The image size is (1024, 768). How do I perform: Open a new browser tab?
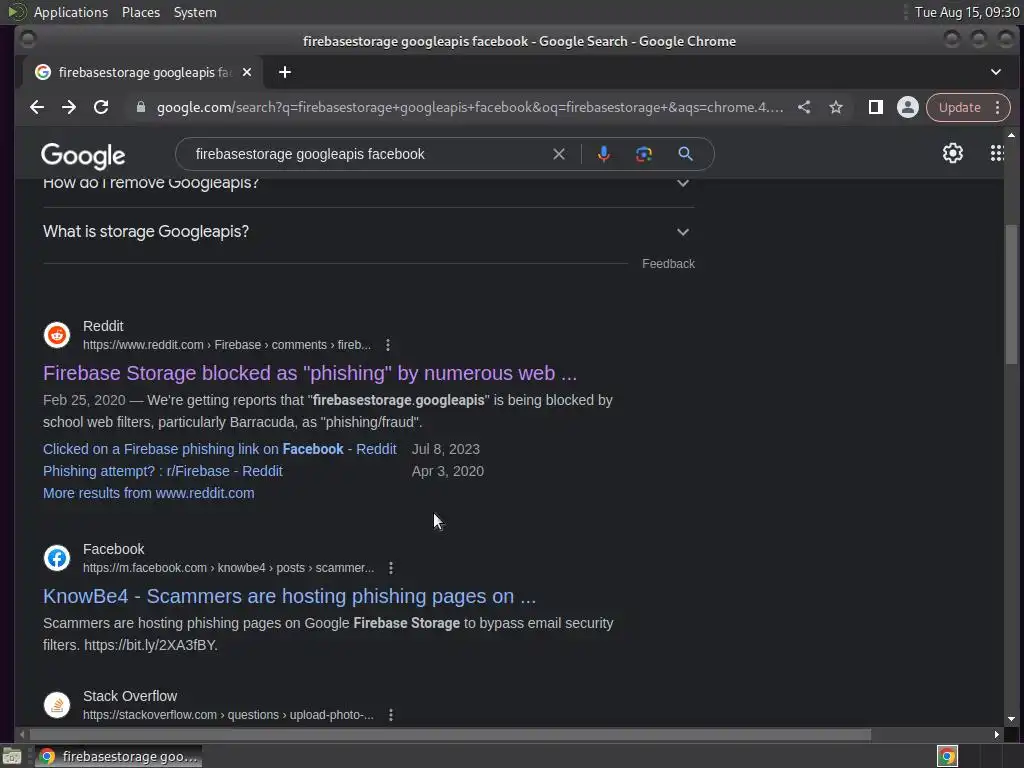(285, 72)
